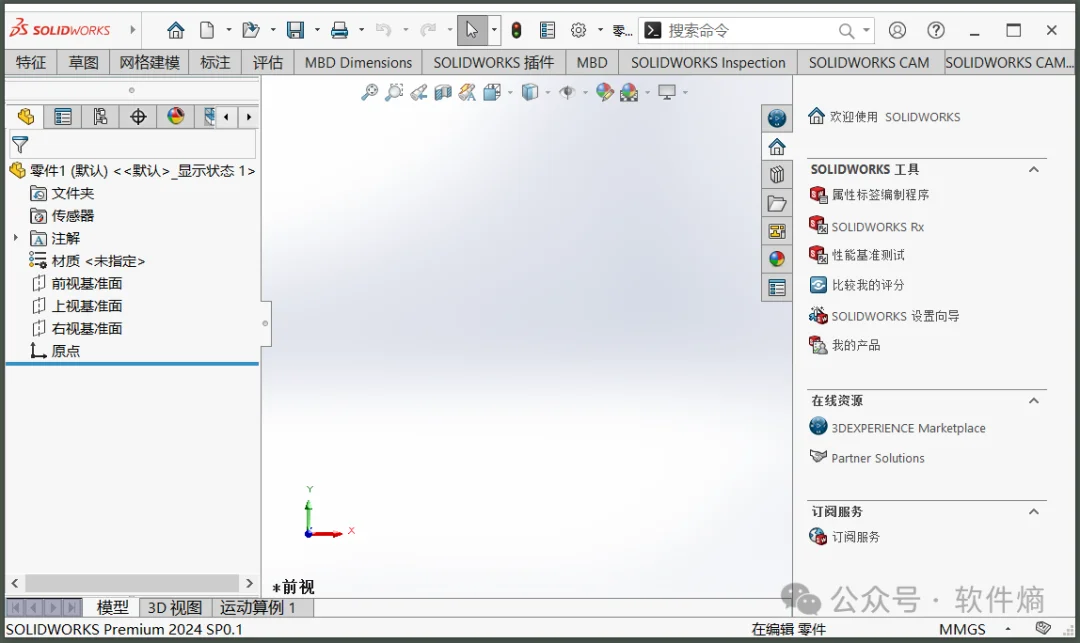The height and width of the screenshot is (643, 1080).
Task: Open the Save dropdown arrow
Action: pyautogui.click(x=316, y=30)
